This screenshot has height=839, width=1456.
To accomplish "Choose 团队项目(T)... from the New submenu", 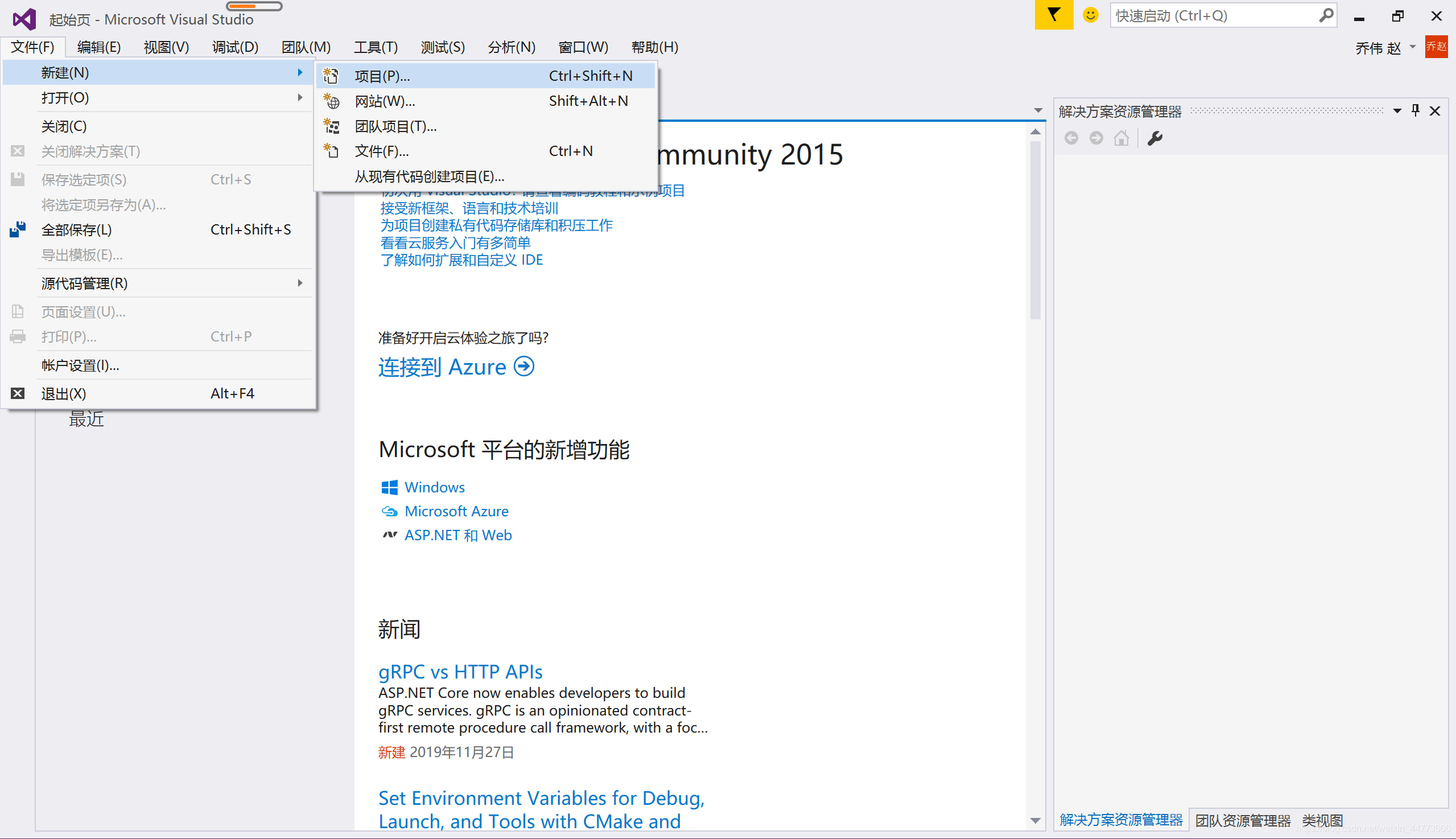I will point(485,126).
